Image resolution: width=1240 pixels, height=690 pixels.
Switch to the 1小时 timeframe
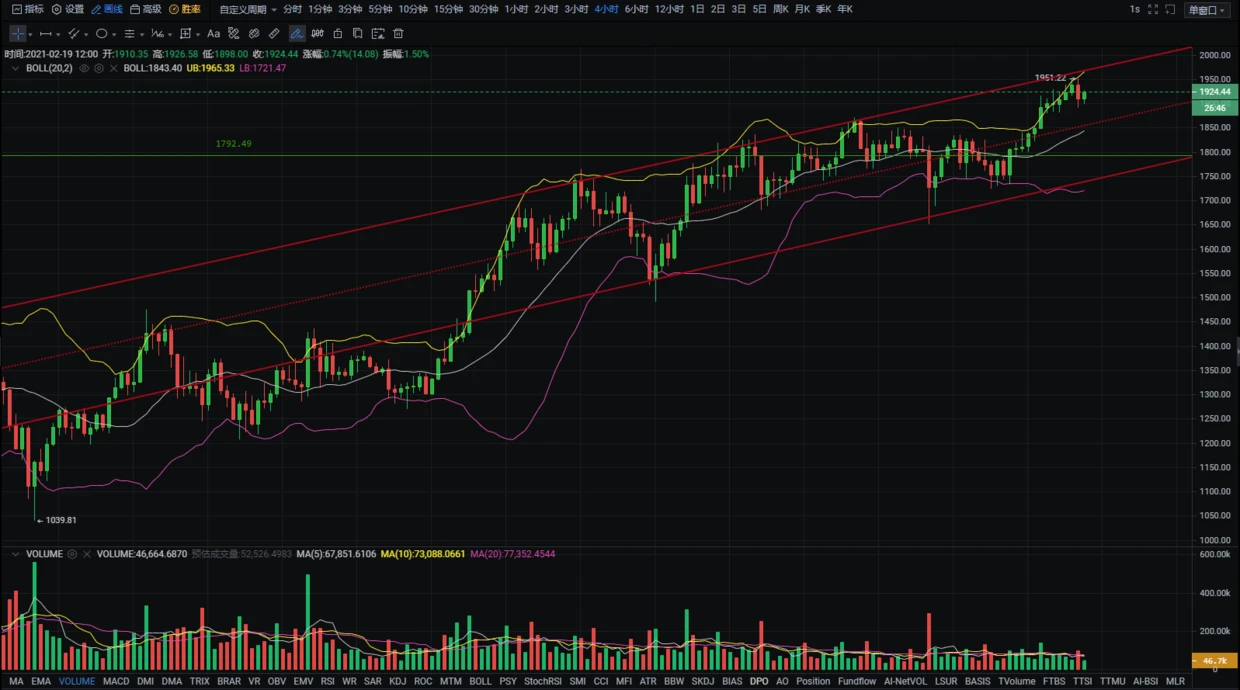(x=516, y=9)
